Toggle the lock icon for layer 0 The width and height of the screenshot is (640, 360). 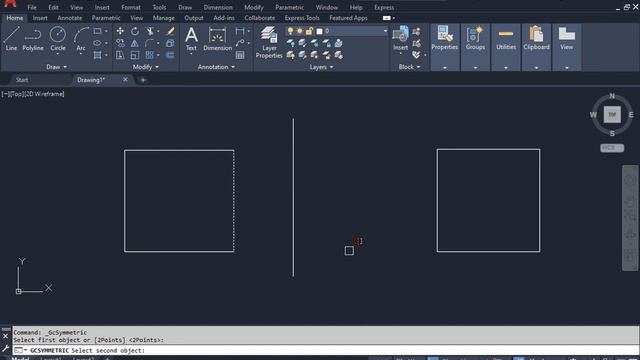pyautogui.click(x=309, y=31)
